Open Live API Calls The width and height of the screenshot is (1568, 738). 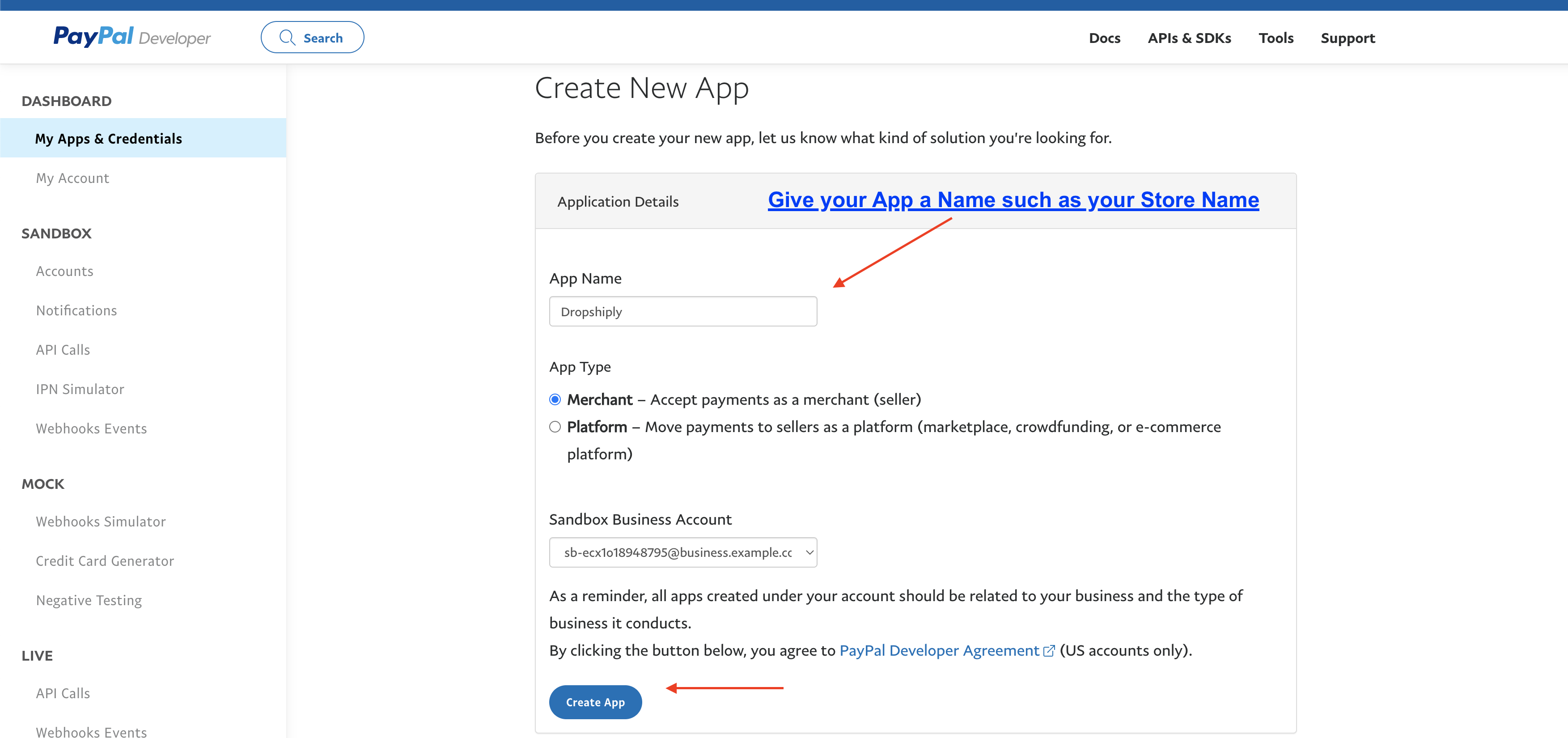[63, 693]
